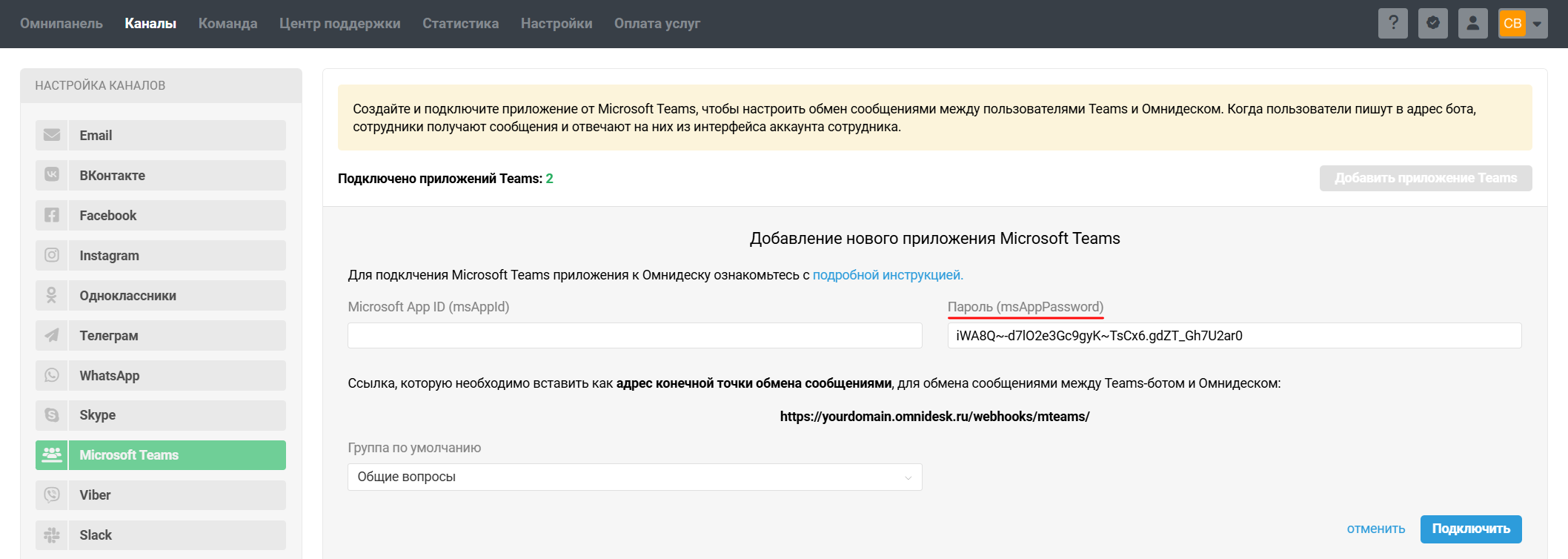
Task: Open help via the question mark icon
Action: point(1393,23)
